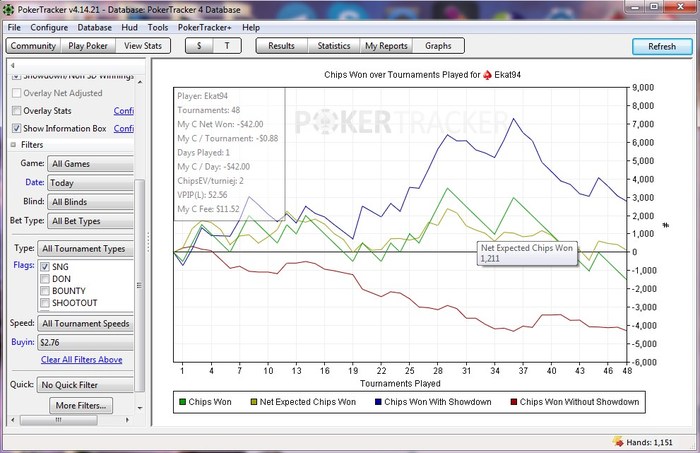
Task: Uncheck Show Information Box
Action: pos(17,128)
